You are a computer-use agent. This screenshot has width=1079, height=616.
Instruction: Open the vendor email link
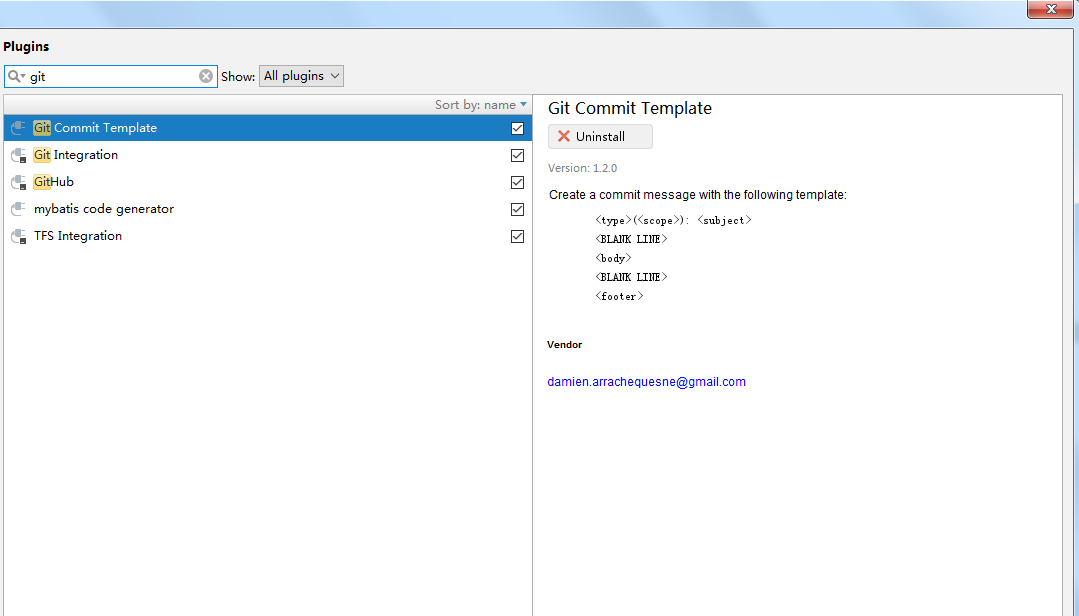point(646,382)
